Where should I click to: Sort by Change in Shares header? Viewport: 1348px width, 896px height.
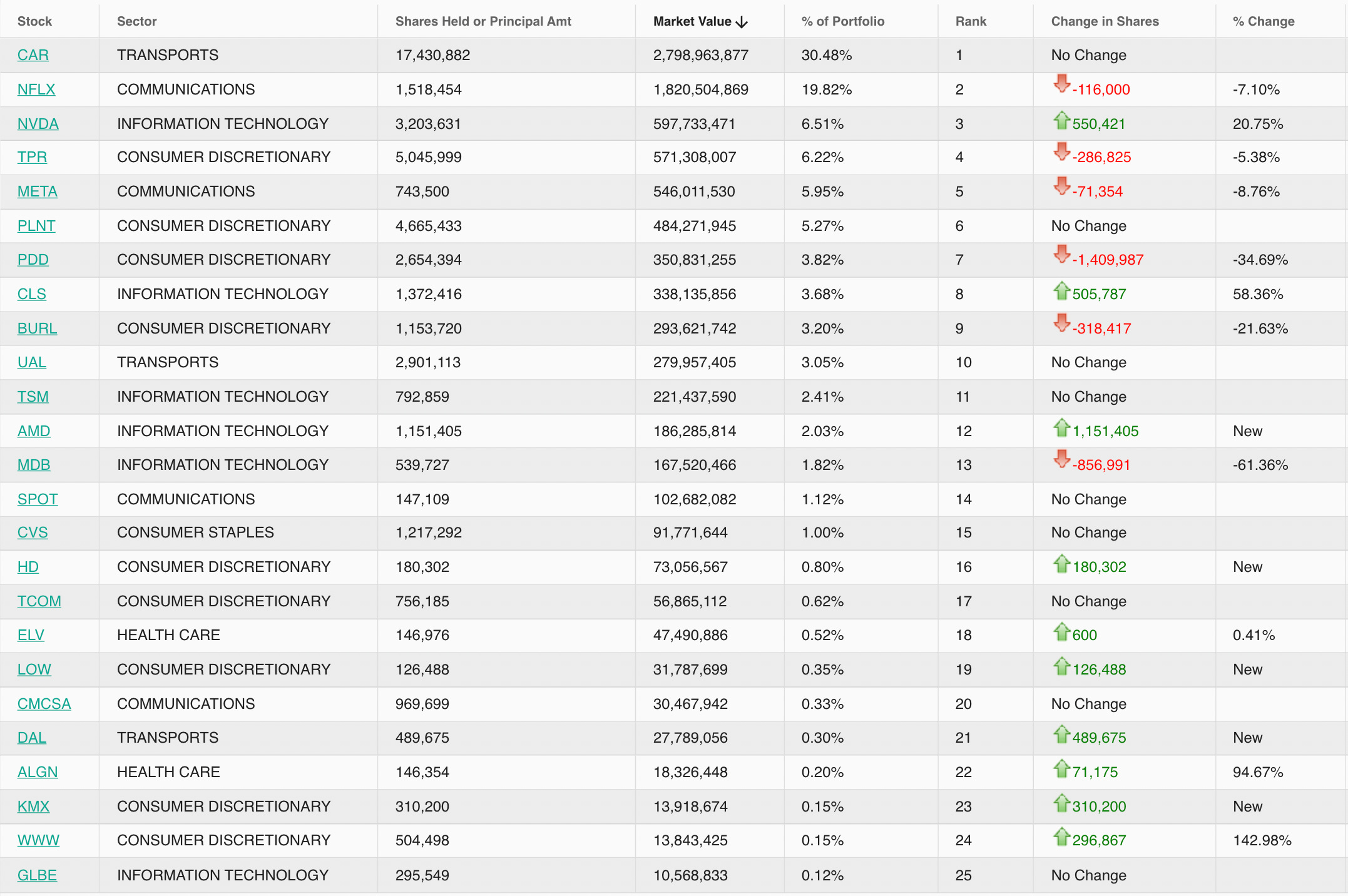[x=1105, y=21]
